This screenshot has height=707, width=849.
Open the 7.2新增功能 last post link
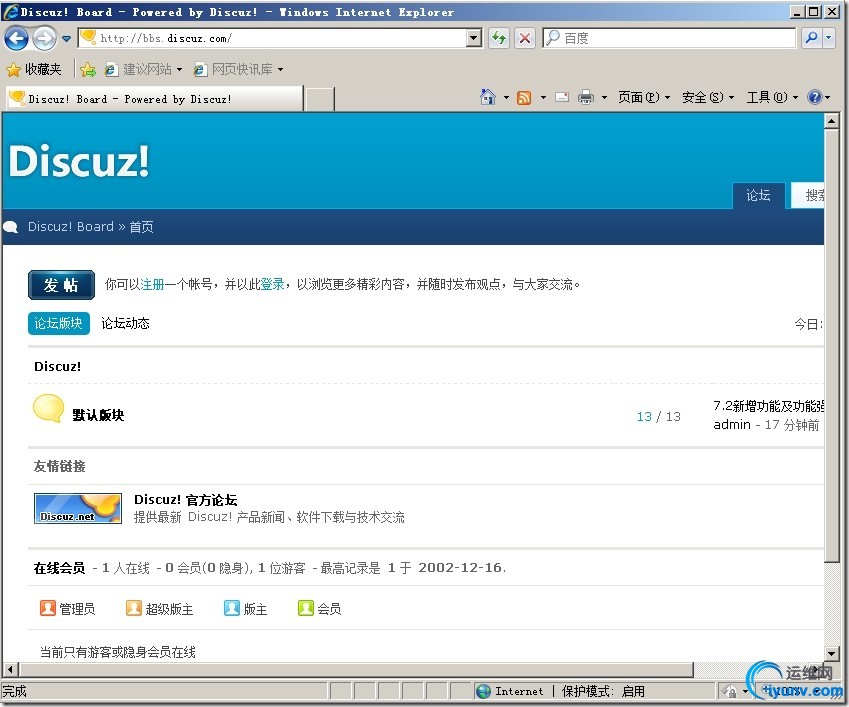[769, 406]
